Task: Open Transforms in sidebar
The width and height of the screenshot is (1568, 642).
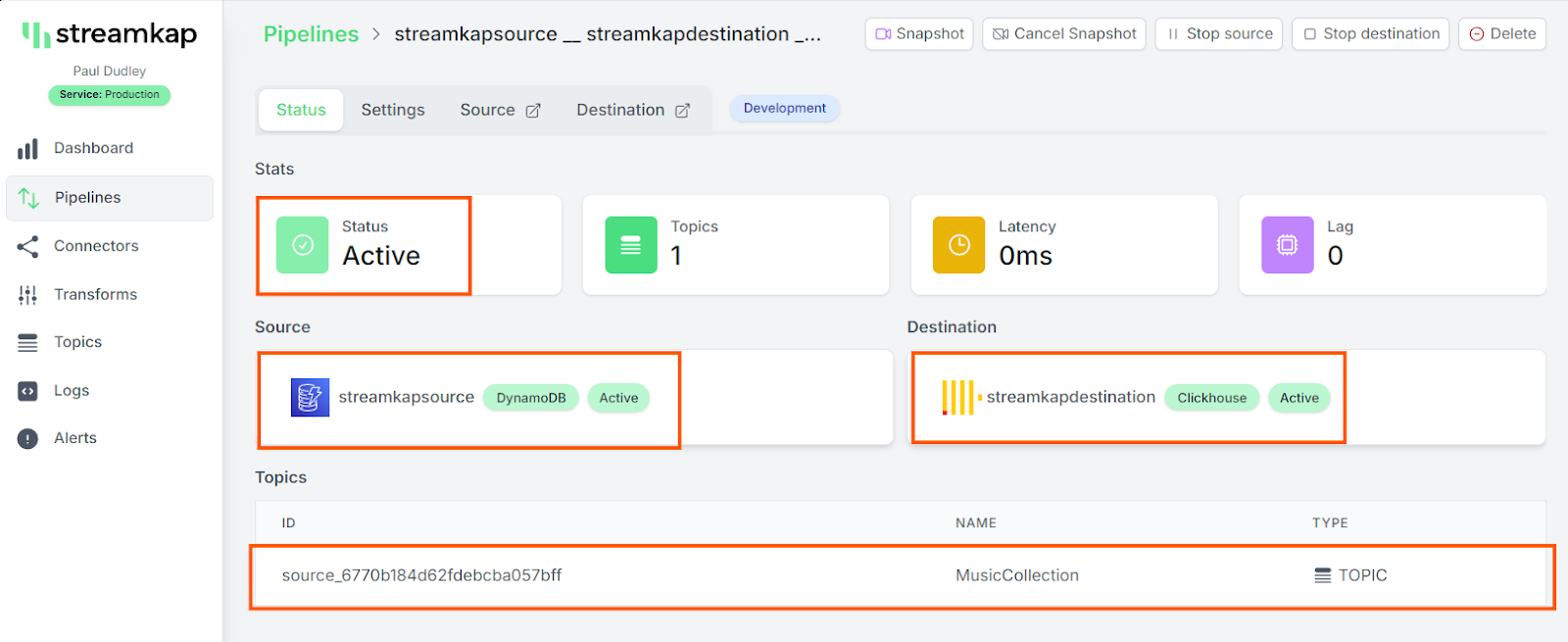Action: [x=110, y=294]
